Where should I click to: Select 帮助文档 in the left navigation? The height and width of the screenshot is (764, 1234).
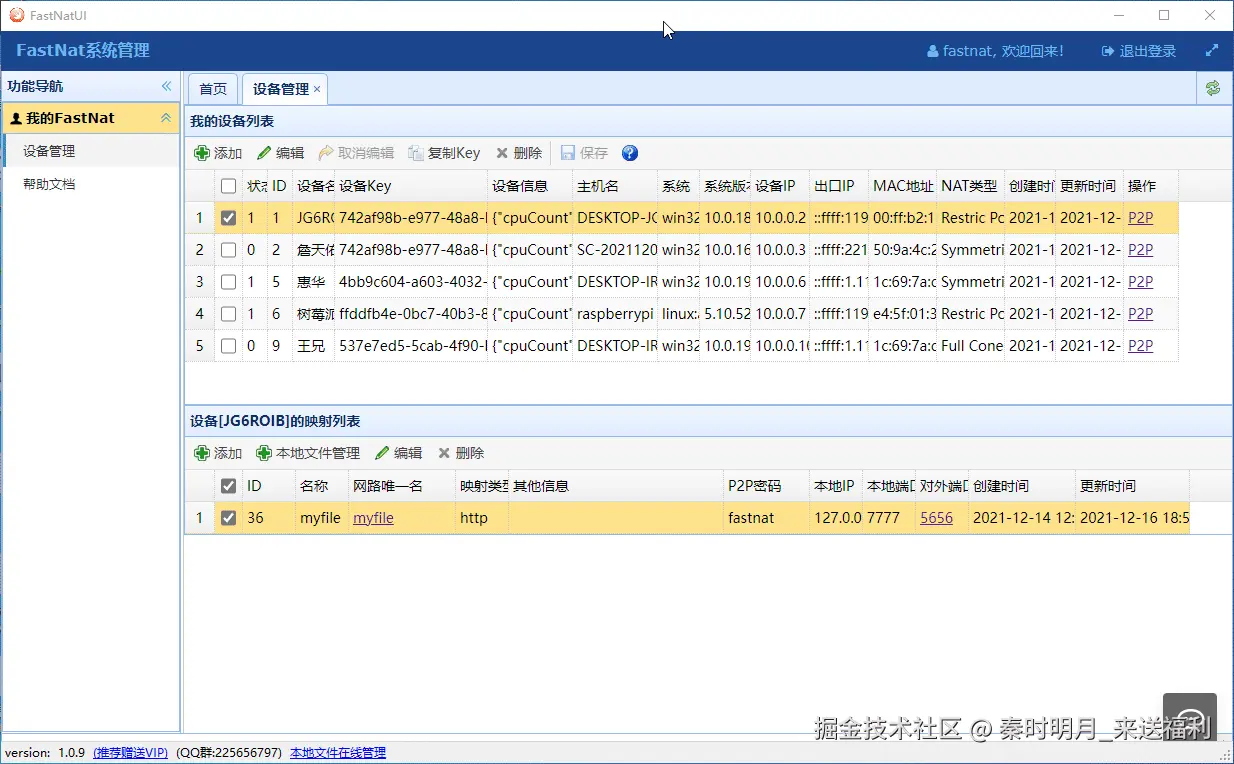52,185
